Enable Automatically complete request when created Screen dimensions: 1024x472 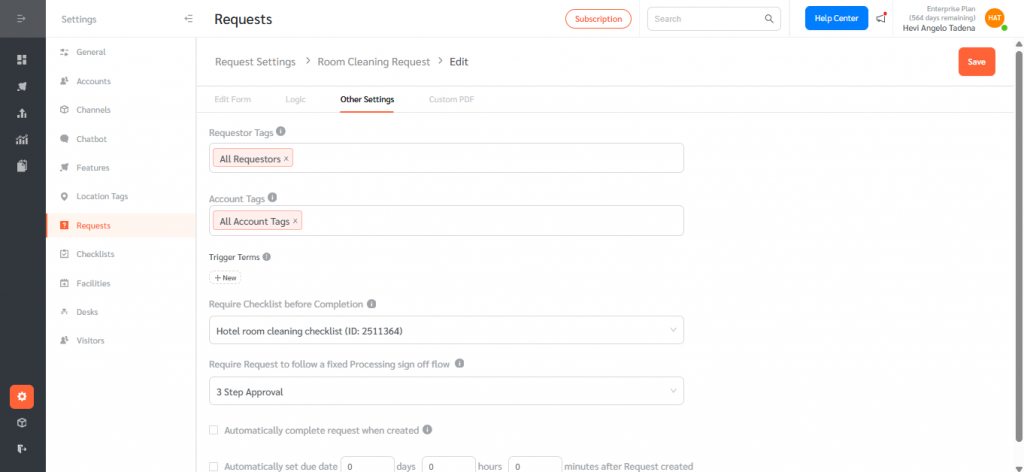click(213, 430)
